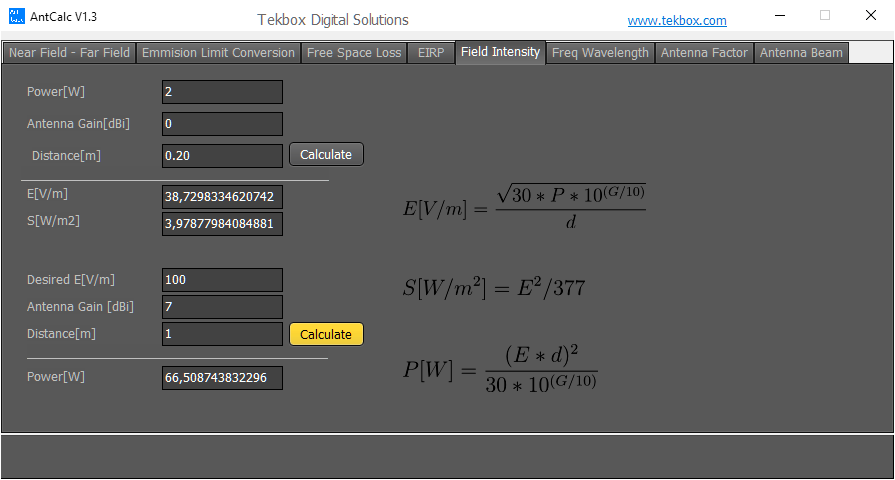895x480 pixels.
Task: Open the Antenna Factor tab
Action: click(704, 53)
